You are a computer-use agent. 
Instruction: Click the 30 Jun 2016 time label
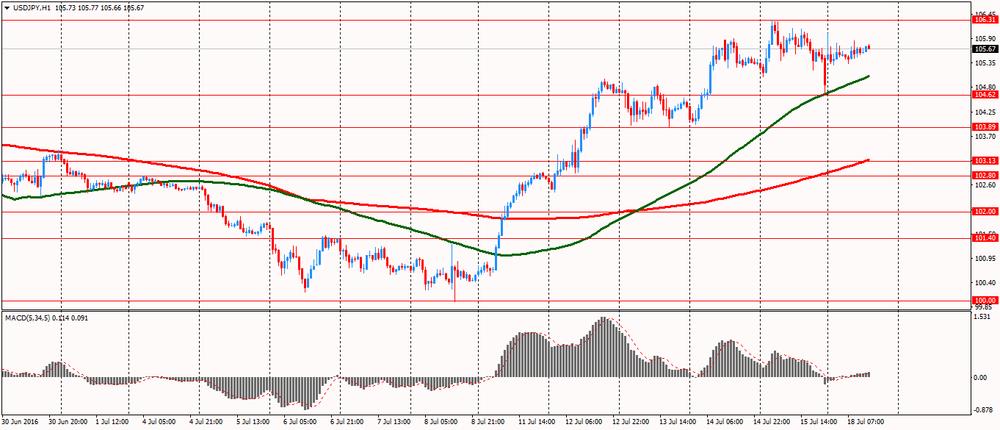point(20,422)
